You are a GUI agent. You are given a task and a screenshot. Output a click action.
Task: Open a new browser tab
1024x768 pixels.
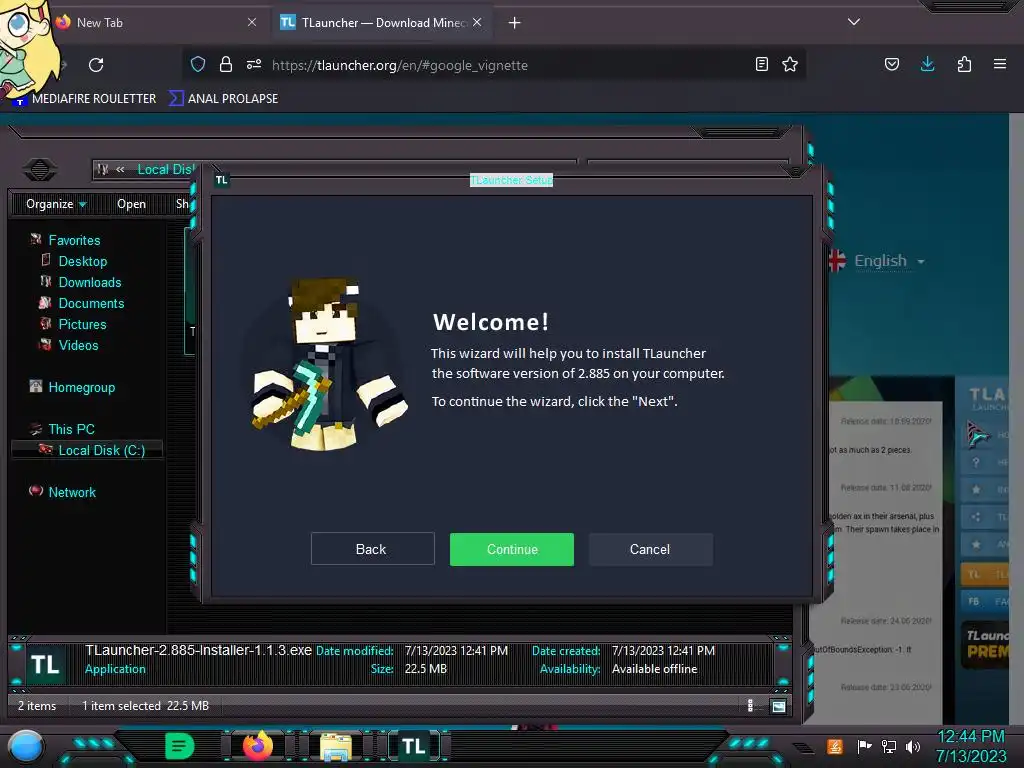[x=515, y=23]
